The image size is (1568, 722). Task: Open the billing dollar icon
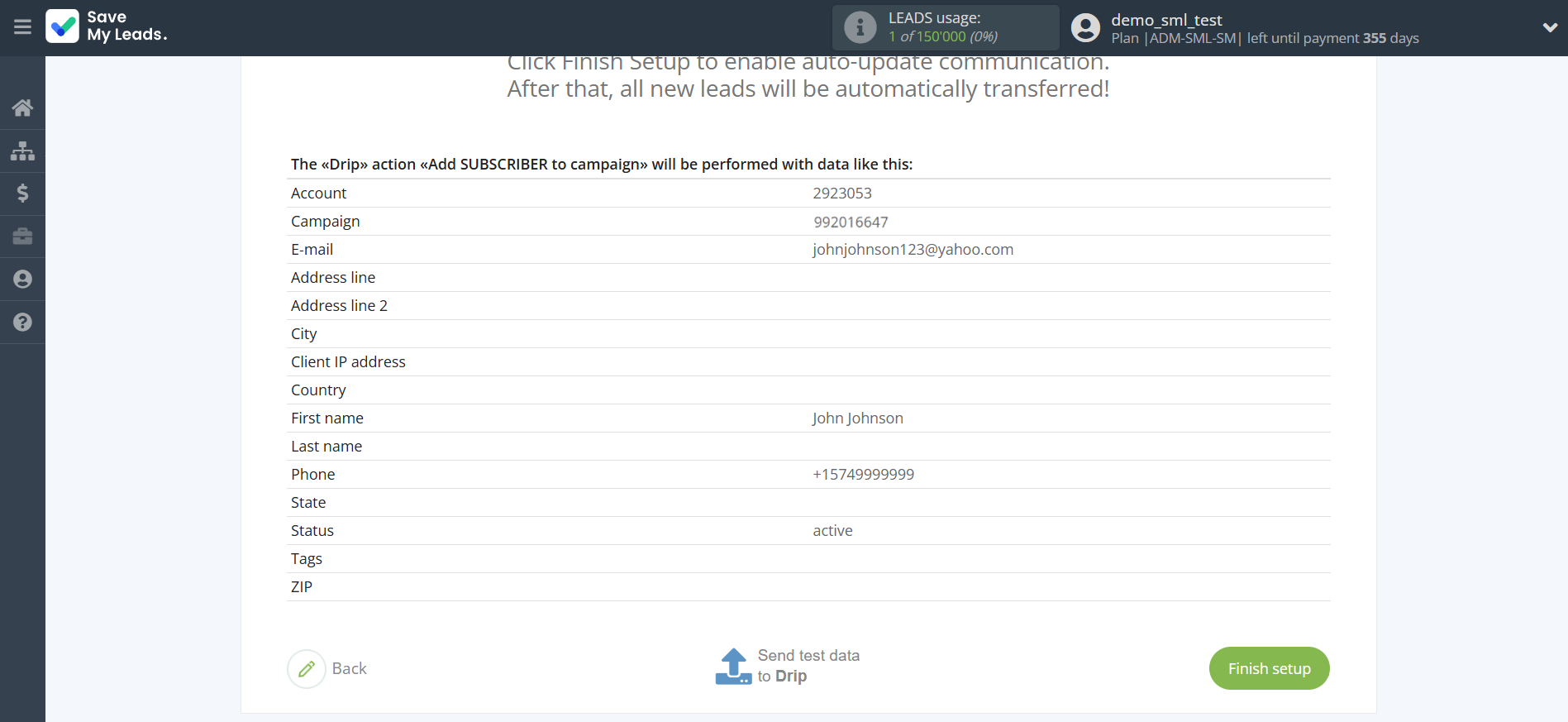click(22, 194)
